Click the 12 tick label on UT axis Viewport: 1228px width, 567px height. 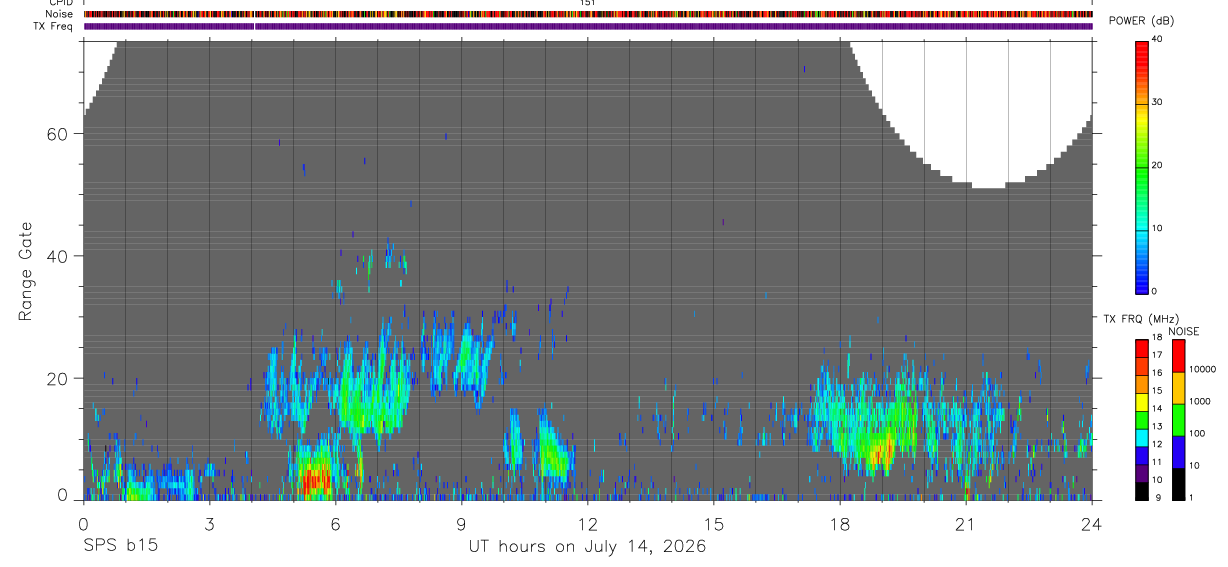[588, 525]
